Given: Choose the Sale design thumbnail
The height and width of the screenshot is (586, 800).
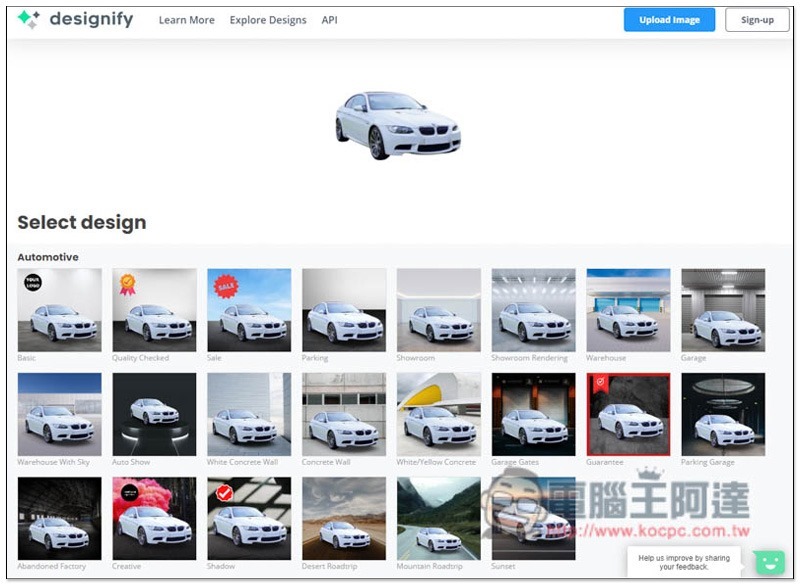Looking at the screenshot, I should [249, 310].
